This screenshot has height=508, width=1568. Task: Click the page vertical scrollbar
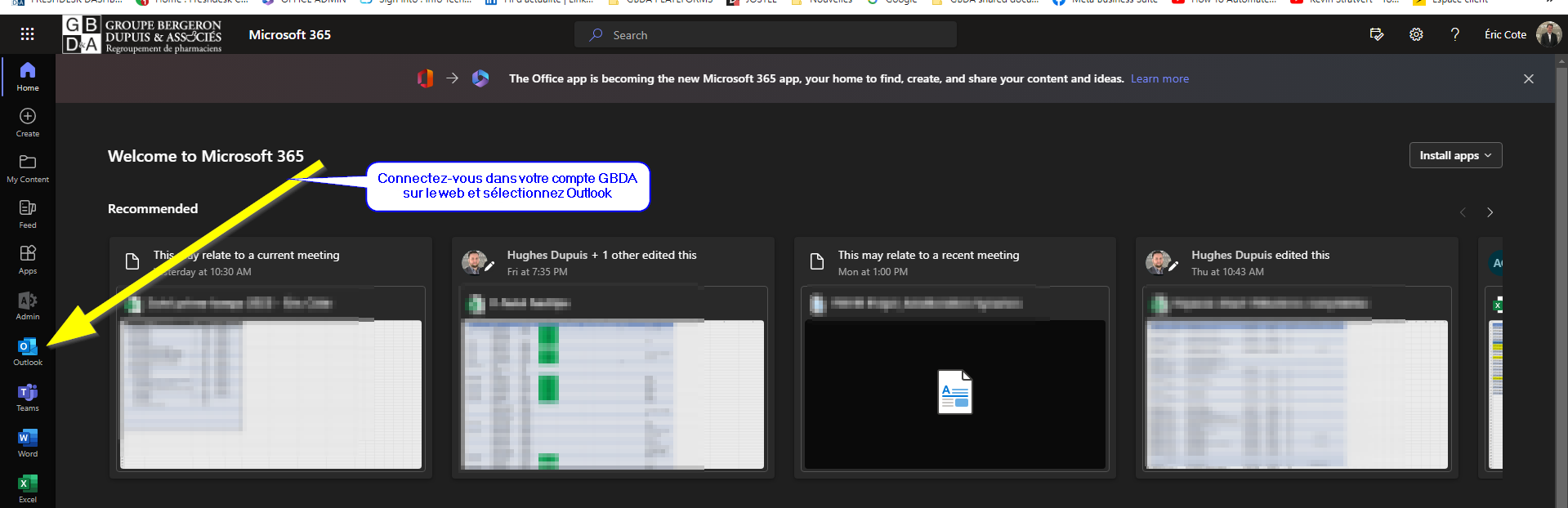1561,281
